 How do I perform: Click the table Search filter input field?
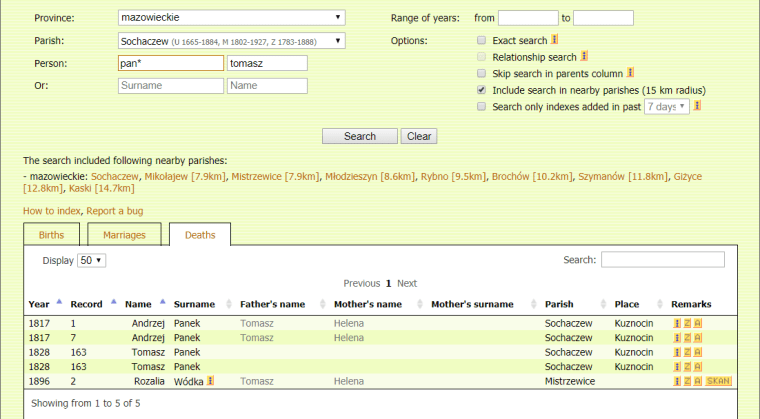pyautogui.click(x=662, y=260)
